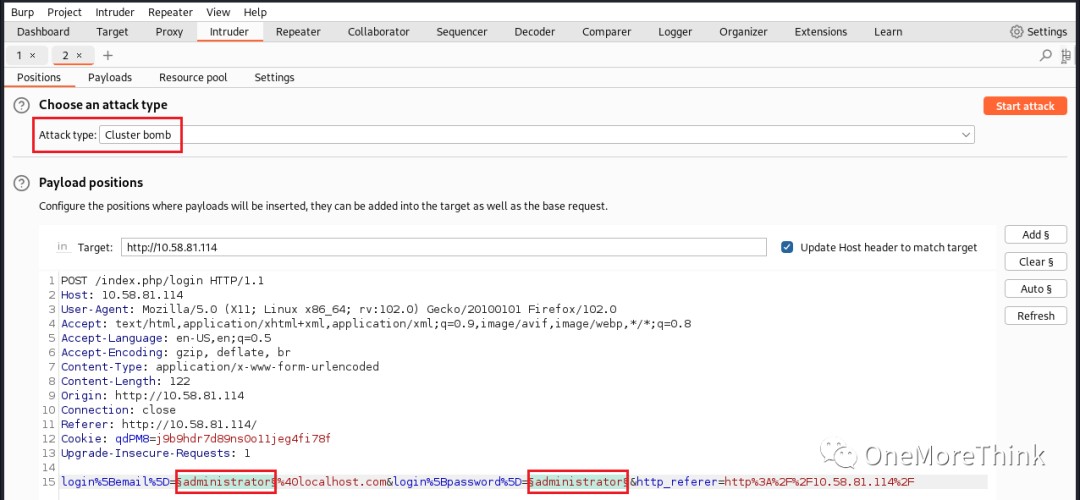The width and height of the screenshot is (1080, 500).
Task: Open the Collaborator tab
Action: [379, 32]
